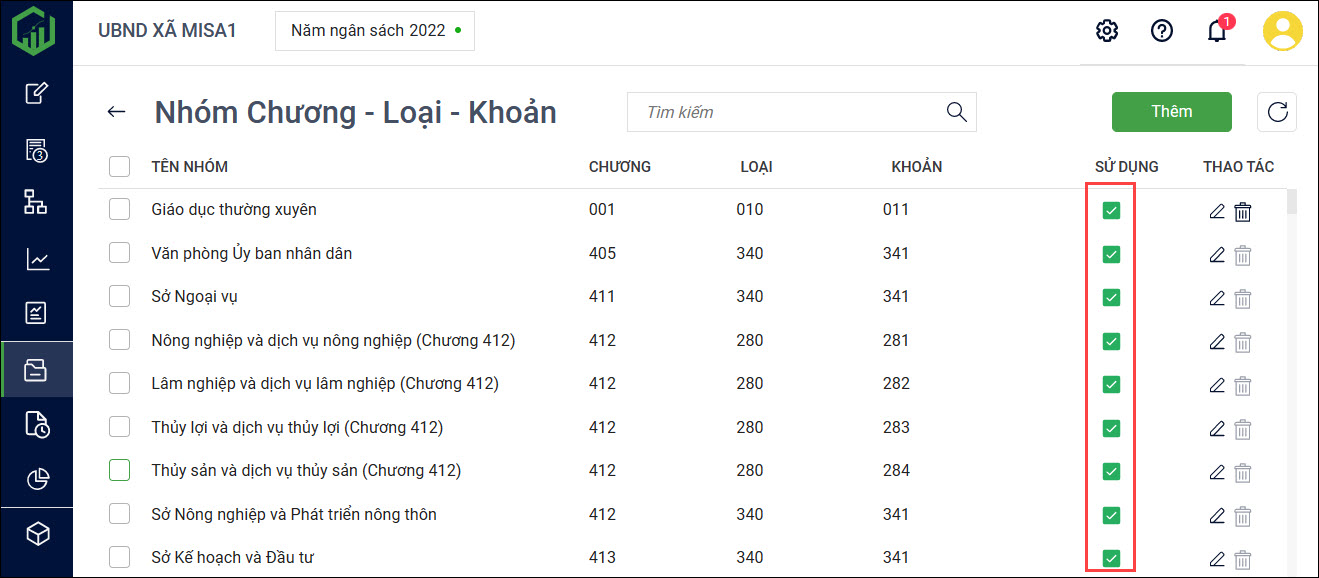1319x578 pixels.
Task: Uncheck Sử dụng for Sở Kế hoạch và Đầu tư
Action: tap(1111, 558)
